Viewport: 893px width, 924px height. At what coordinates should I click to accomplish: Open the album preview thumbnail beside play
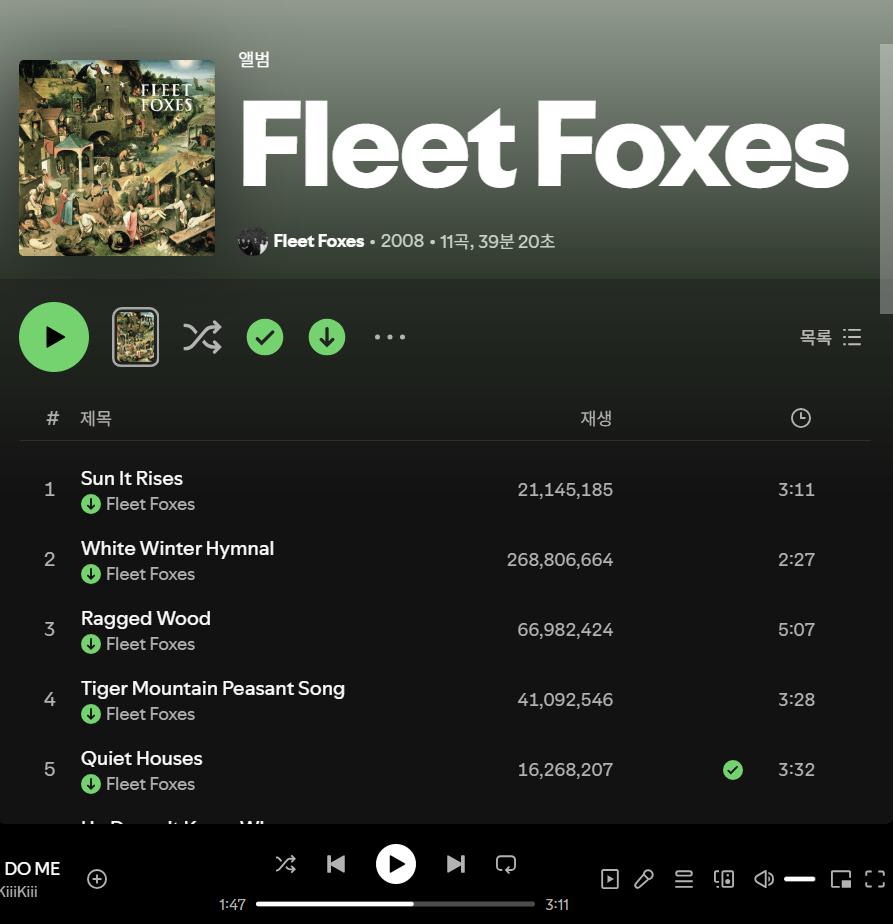(136, 337)
